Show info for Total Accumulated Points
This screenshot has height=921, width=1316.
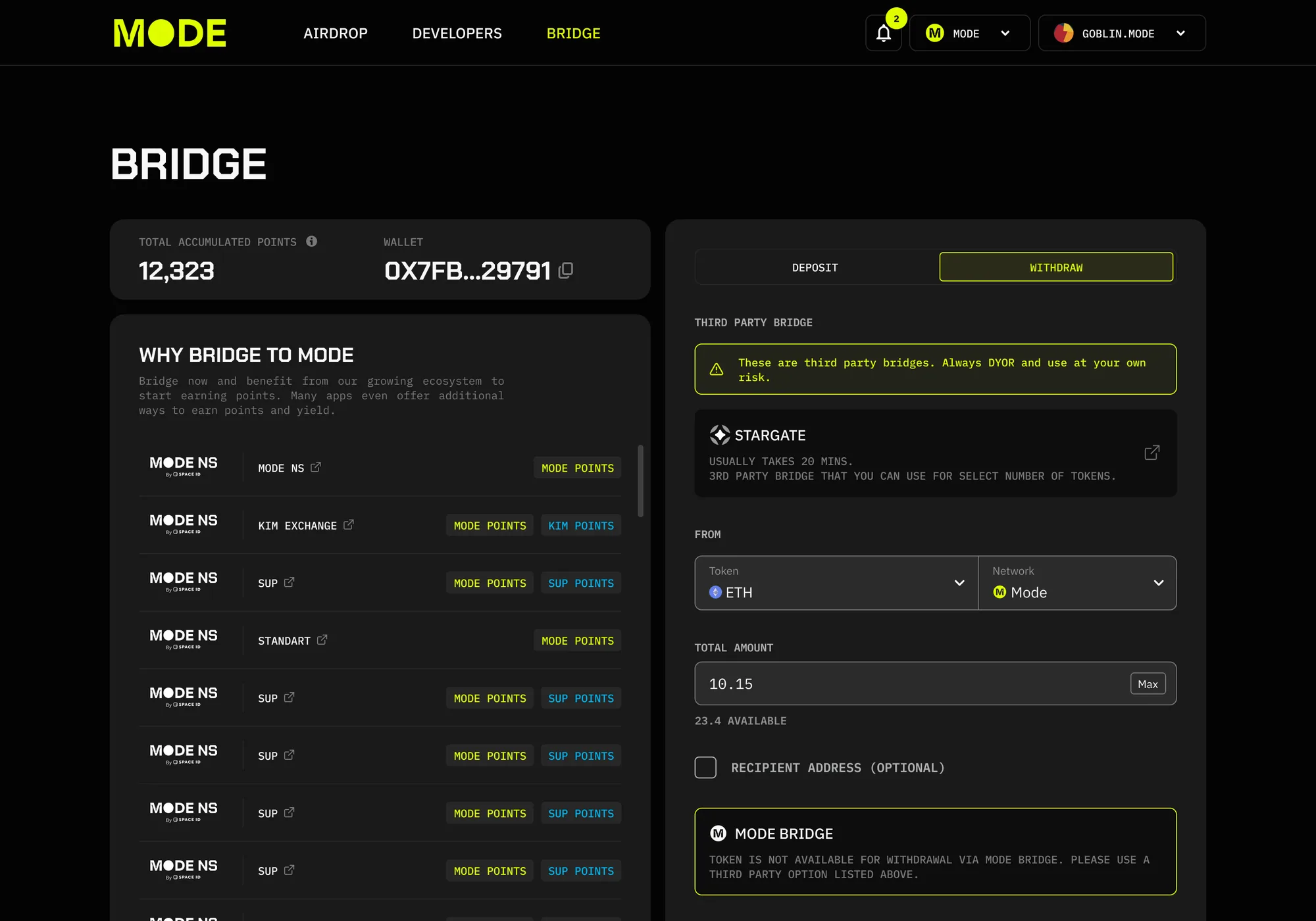(312, 241)
